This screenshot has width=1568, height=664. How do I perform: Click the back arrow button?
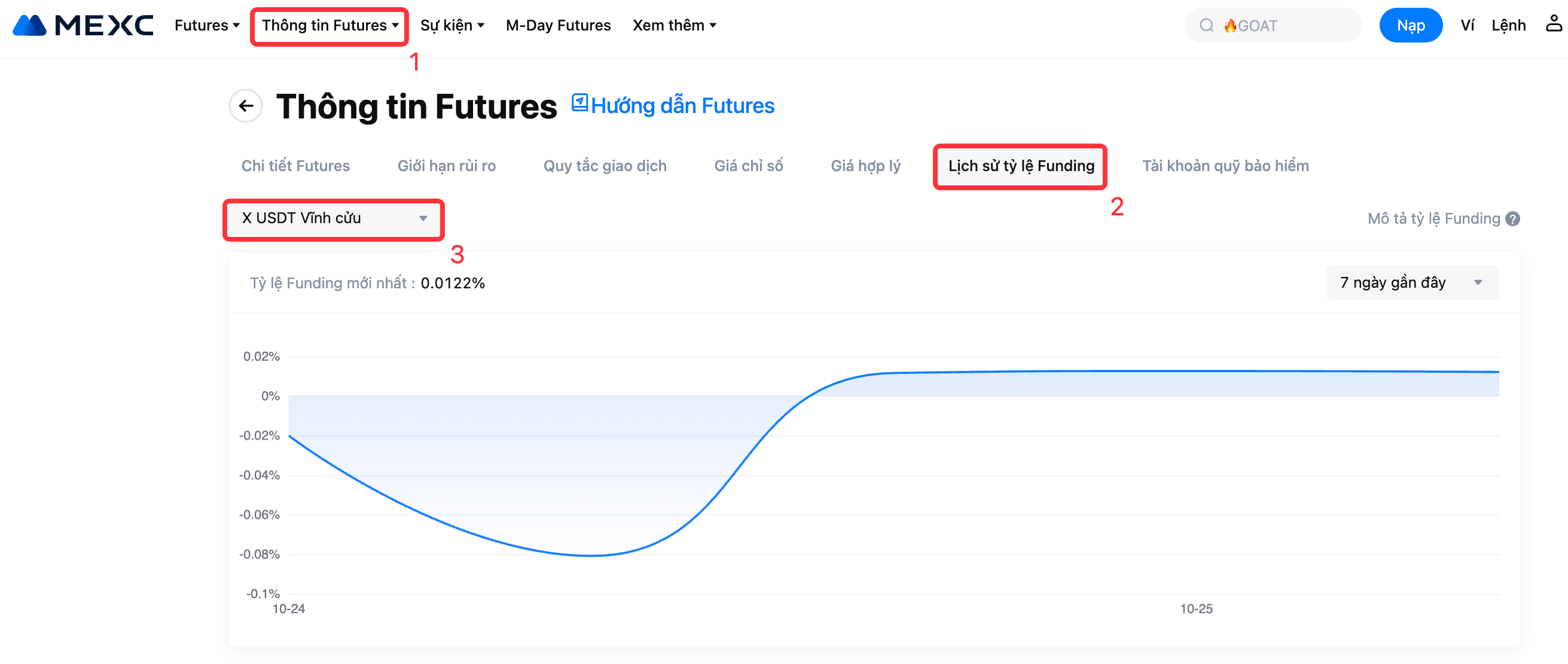[x=245, y=106]
